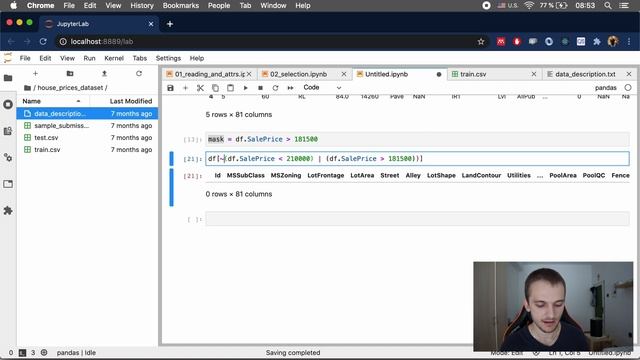Image resolution: width=640 pixels, height=360 pixels.
Task: Open the Chrome extensions puzzle icon in the browser toolbar
Action: [597, 42]
